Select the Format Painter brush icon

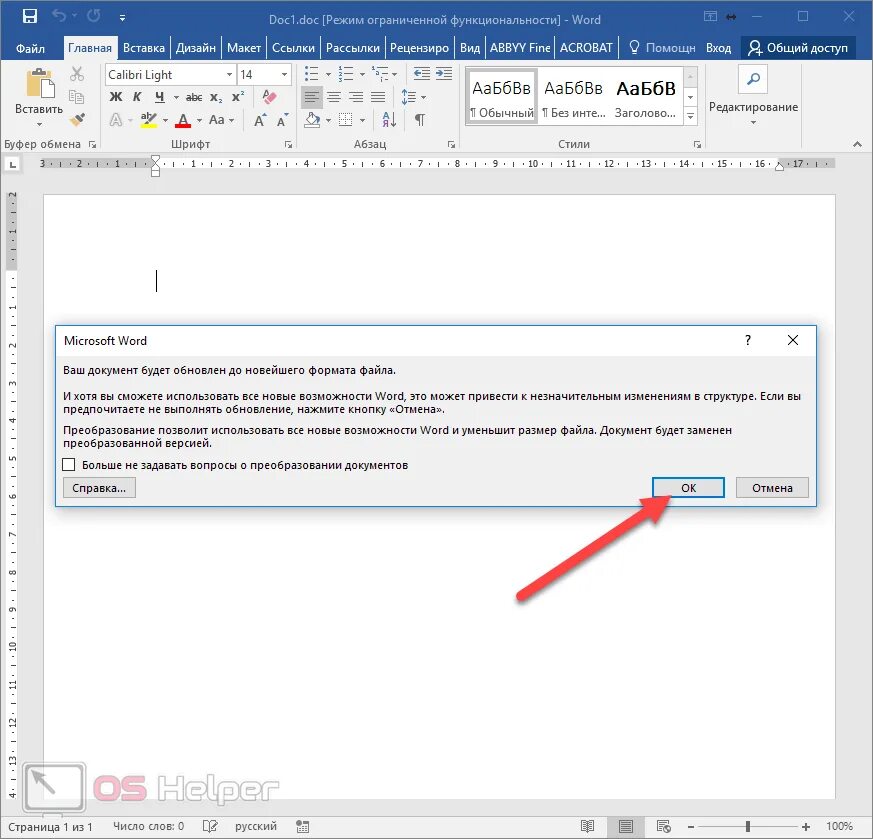click(x=77, y=119)
